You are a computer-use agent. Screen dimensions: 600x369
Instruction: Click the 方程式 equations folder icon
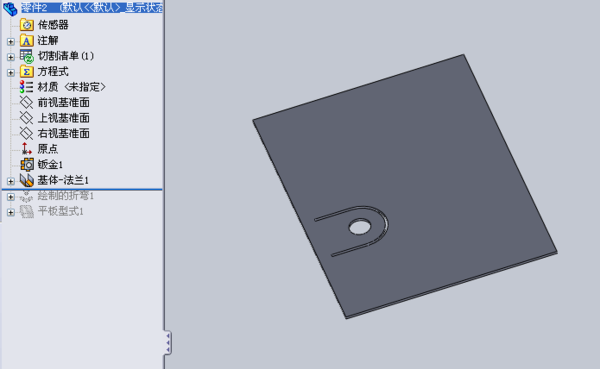click(26, 72)
